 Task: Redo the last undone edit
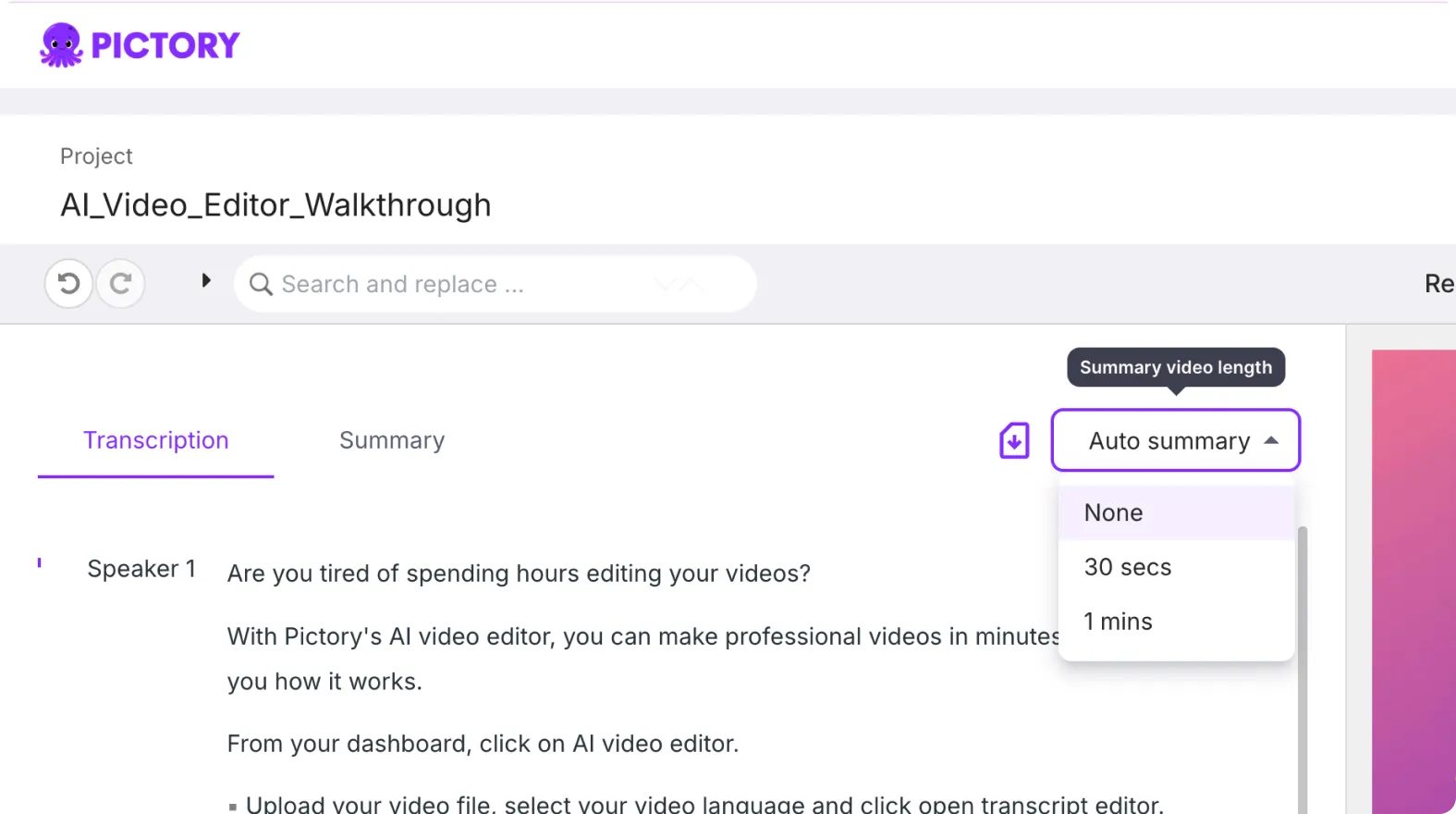click(x=120, y=283)
